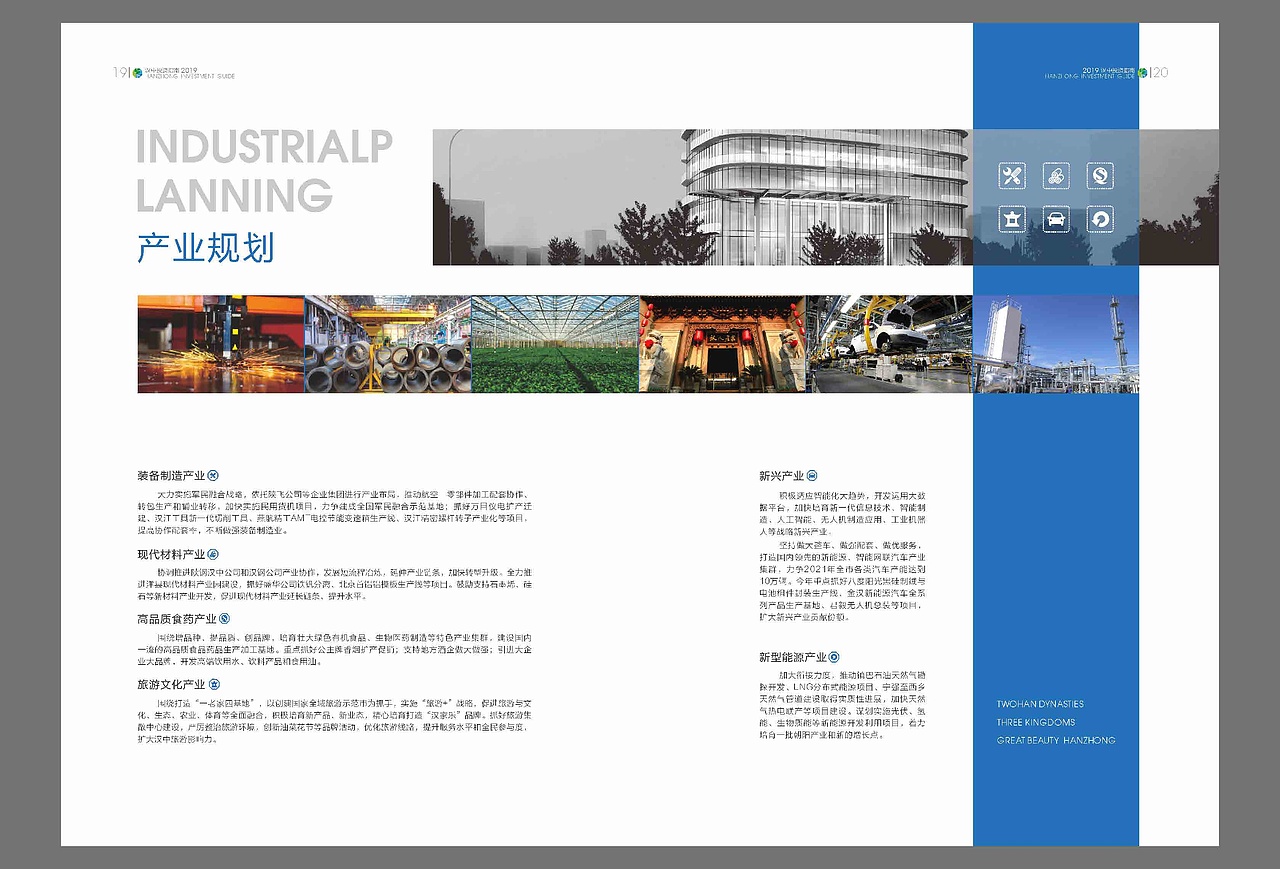Click the pagoda temple culture icon
Viewport: 1280px width, 869px height.
(1012, 219)
